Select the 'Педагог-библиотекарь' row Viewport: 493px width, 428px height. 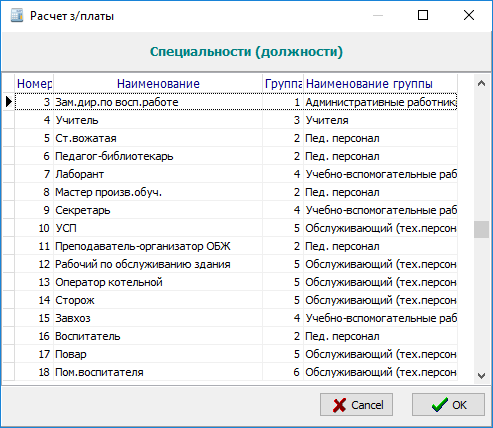click(x=236, y=156)
